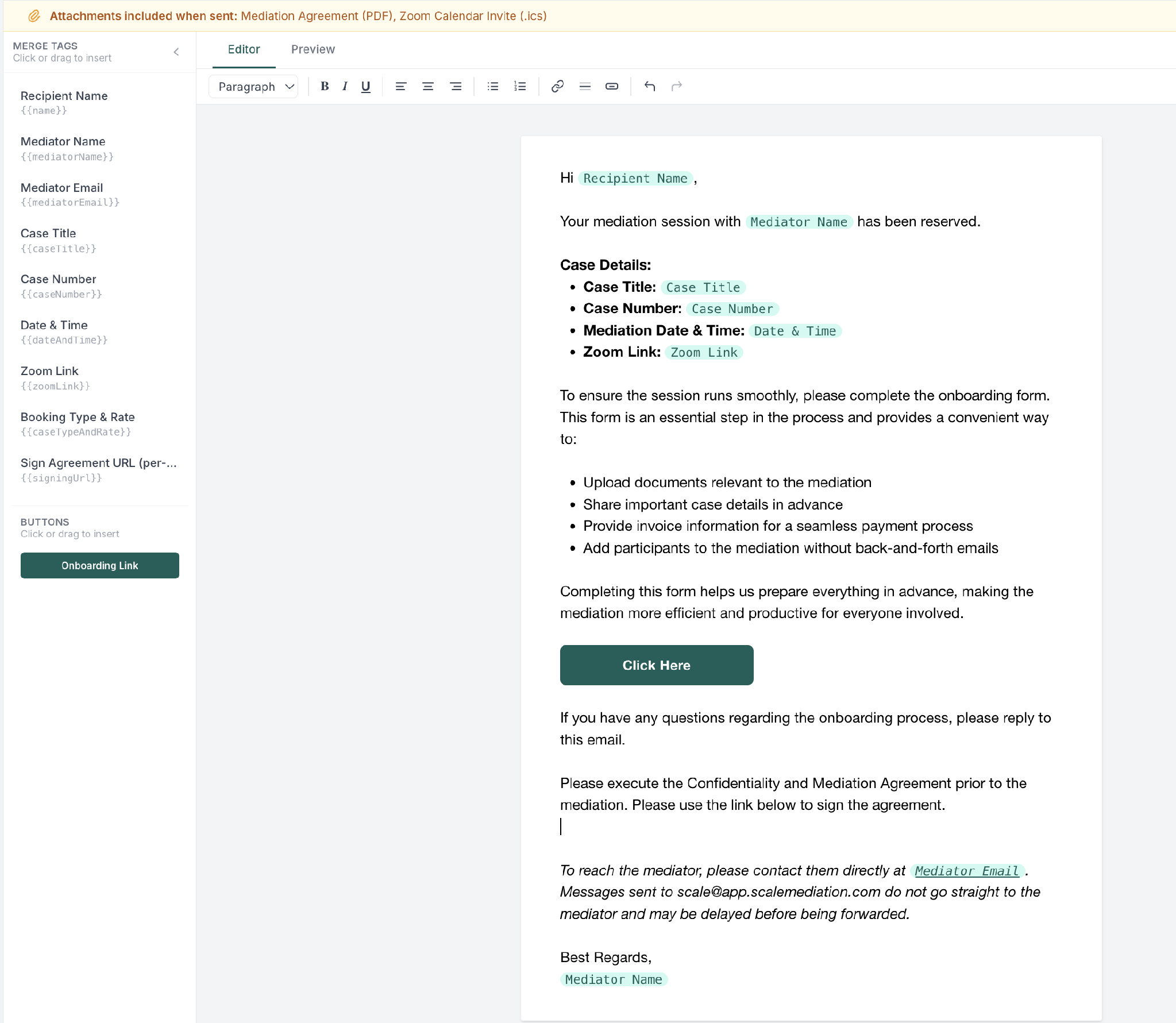Toggle underline formatting in toolbar
This screenshot has width=1176, height=1023.
click(x=365, y=86)
